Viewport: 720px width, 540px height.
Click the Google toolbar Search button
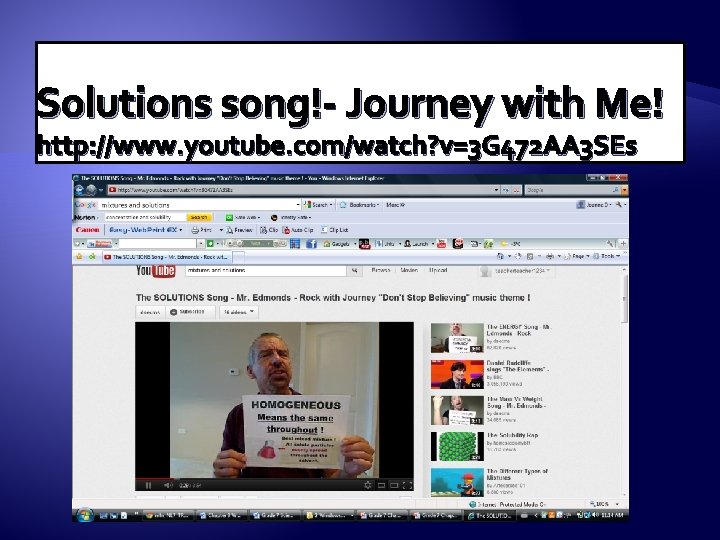tap(318, 205)
